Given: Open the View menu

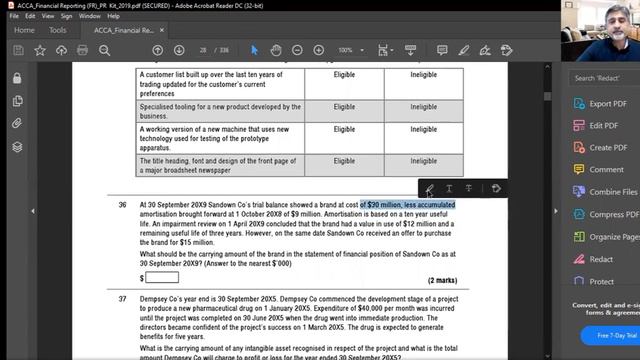Looking at the screenshot, I should coord(48,16).
